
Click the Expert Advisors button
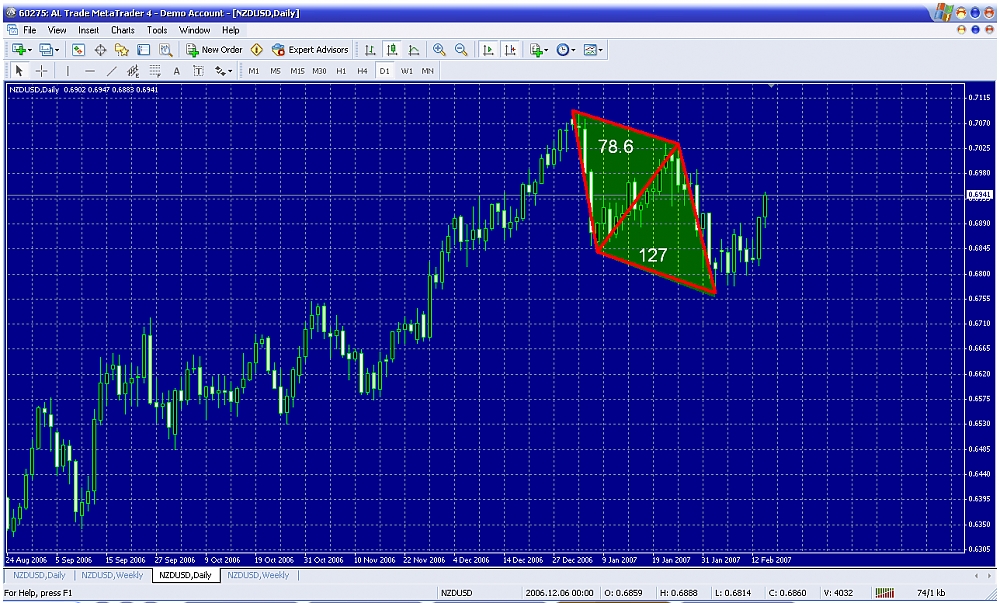[310, 50]
